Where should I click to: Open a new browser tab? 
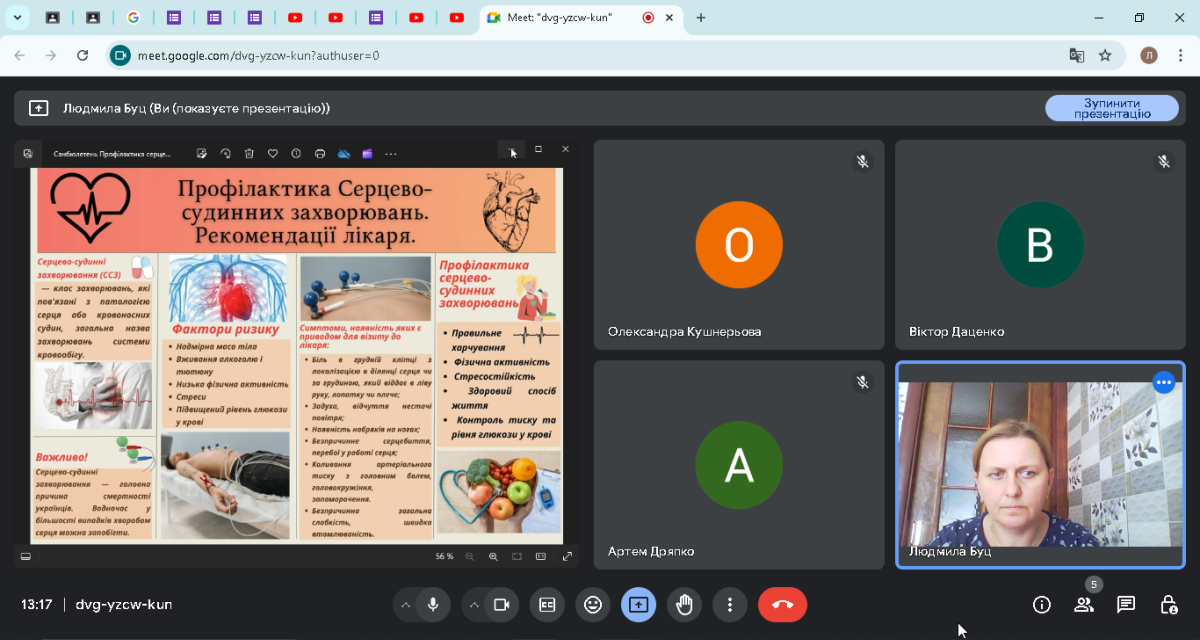click(x=701, y=18)
